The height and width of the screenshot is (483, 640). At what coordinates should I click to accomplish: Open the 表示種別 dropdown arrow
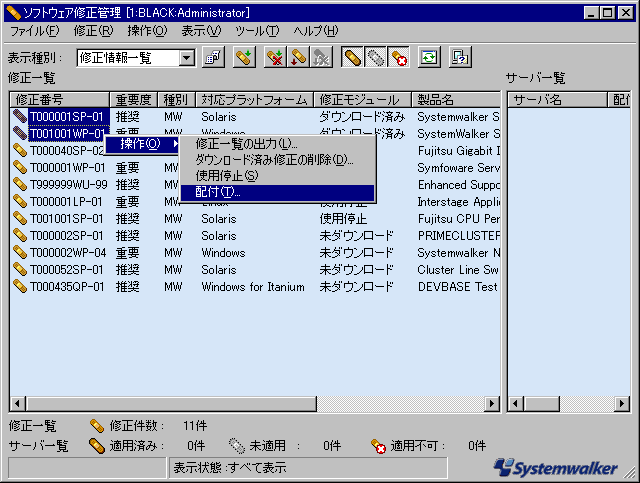click(x=187, y=58)
